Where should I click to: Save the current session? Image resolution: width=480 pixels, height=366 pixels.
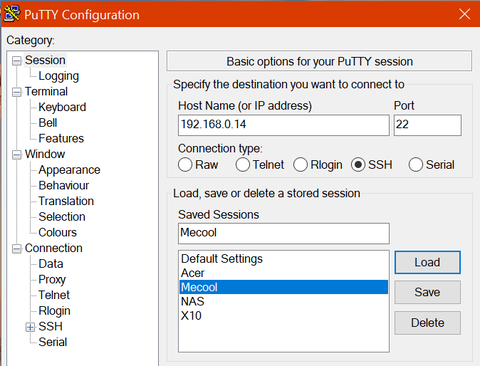[x=427, y=292]
